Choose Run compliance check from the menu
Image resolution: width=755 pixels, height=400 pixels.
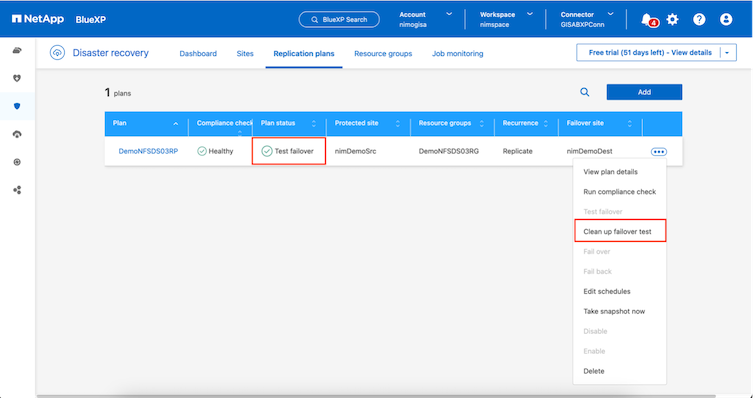pos(620,192)
